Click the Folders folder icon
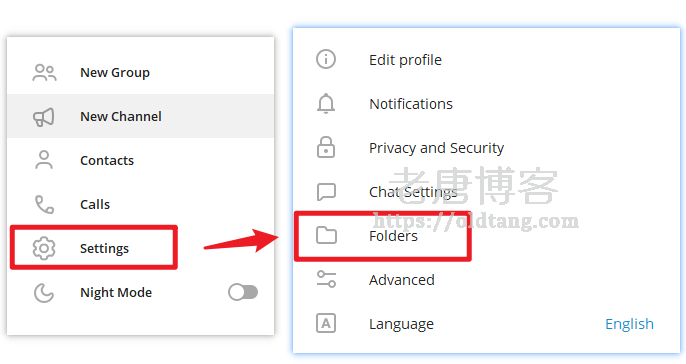 click(326, 235)
